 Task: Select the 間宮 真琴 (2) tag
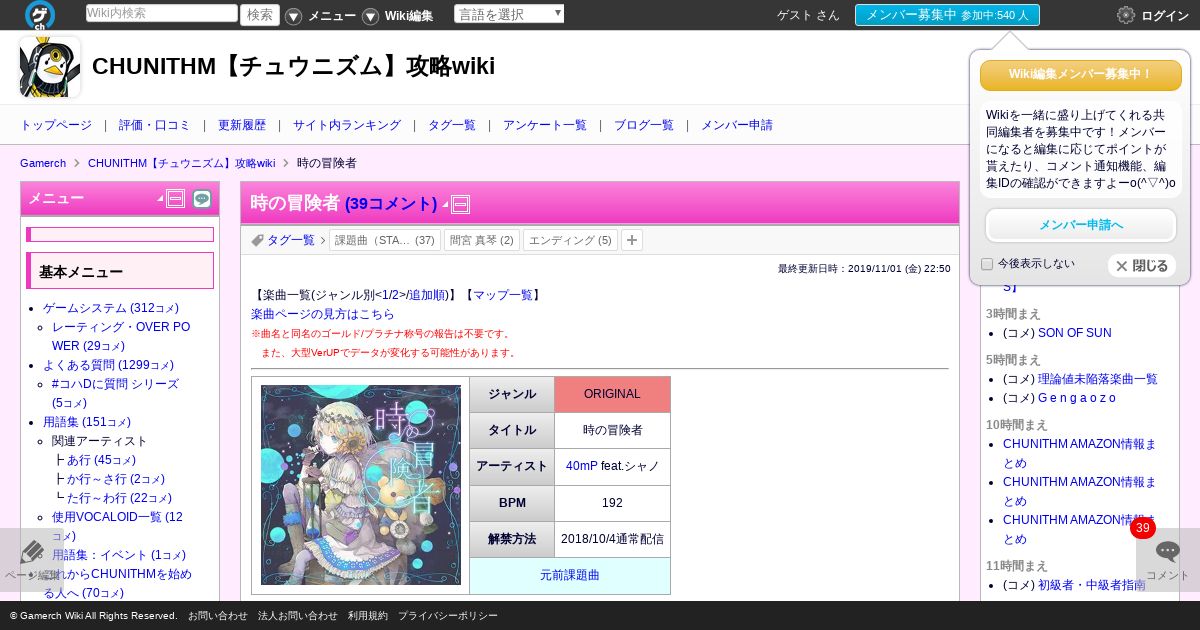coord(481,240)
